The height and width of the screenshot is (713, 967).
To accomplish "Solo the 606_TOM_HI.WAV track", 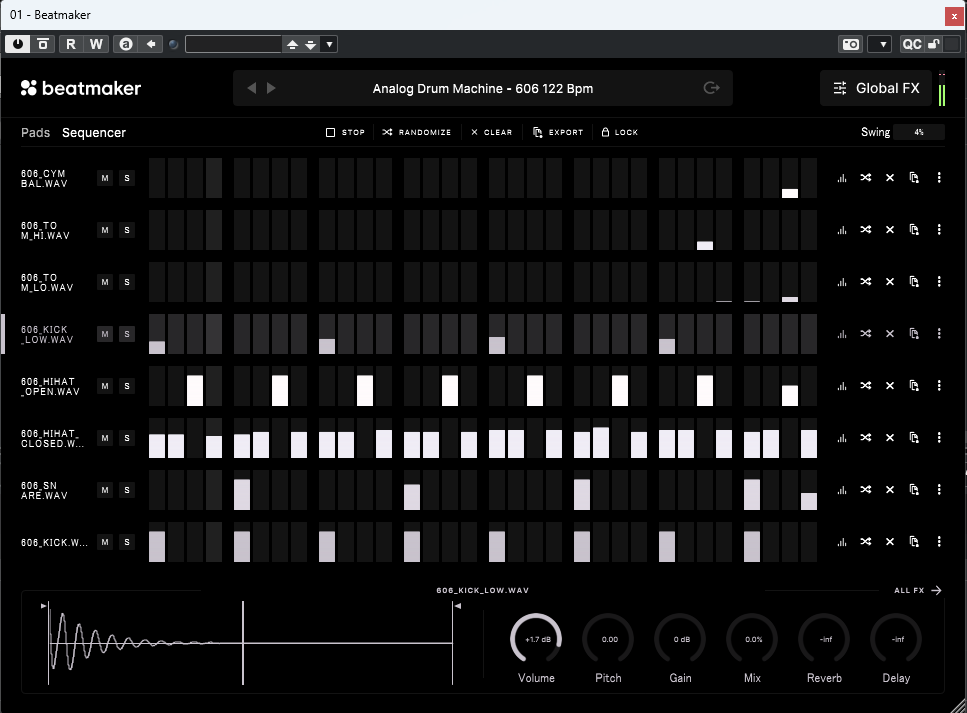I will 127,230.
